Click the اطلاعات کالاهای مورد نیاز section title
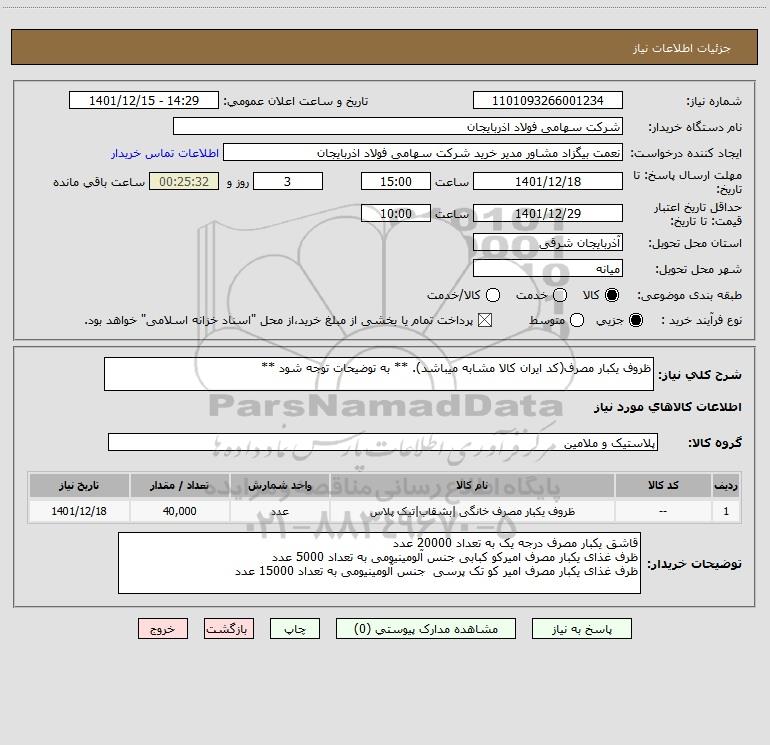This screenshot has width=770, height=745. click(x=668, y=407)
